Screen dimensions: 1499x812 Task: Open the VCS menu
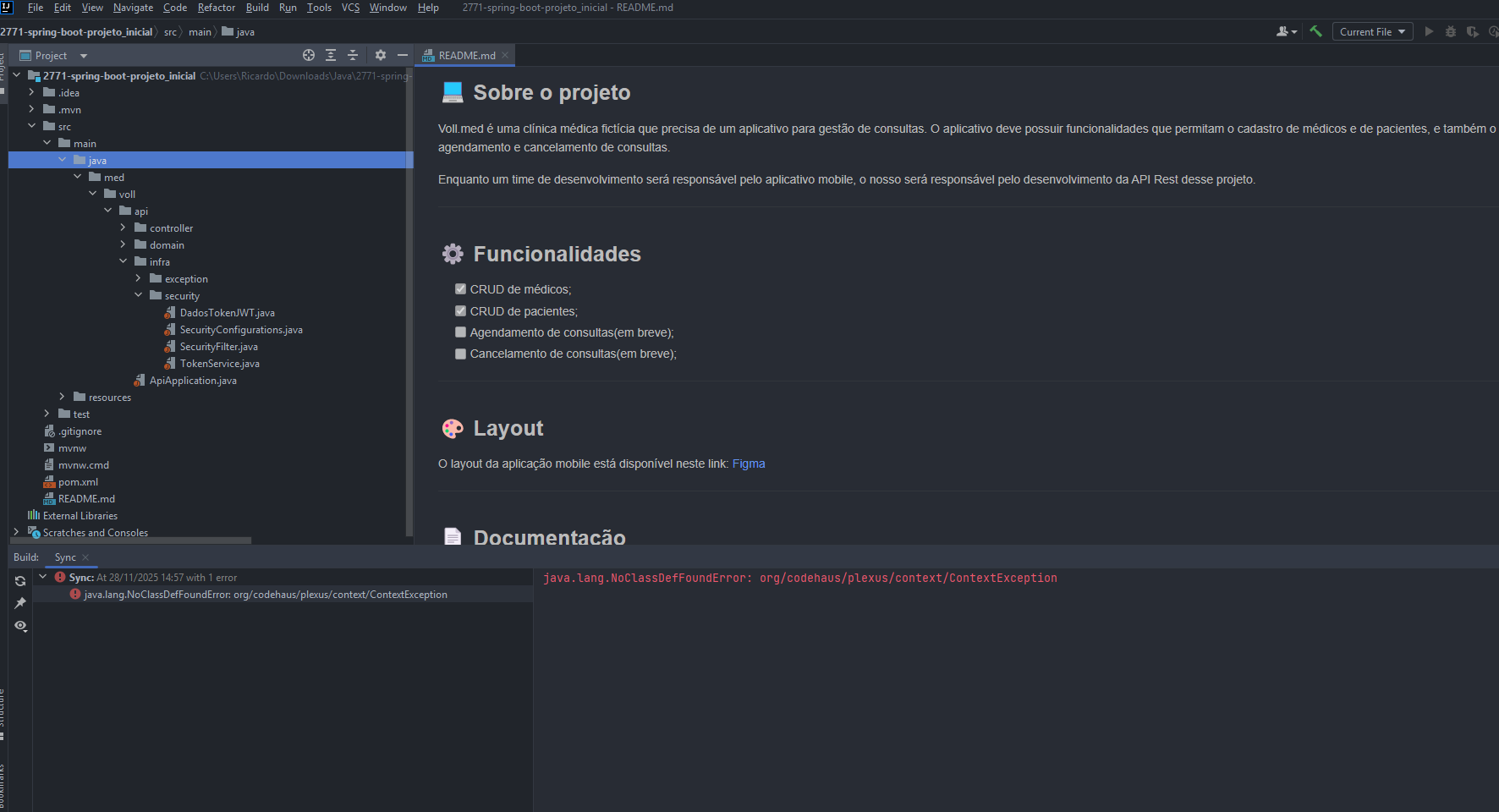(x=350, y=8)
